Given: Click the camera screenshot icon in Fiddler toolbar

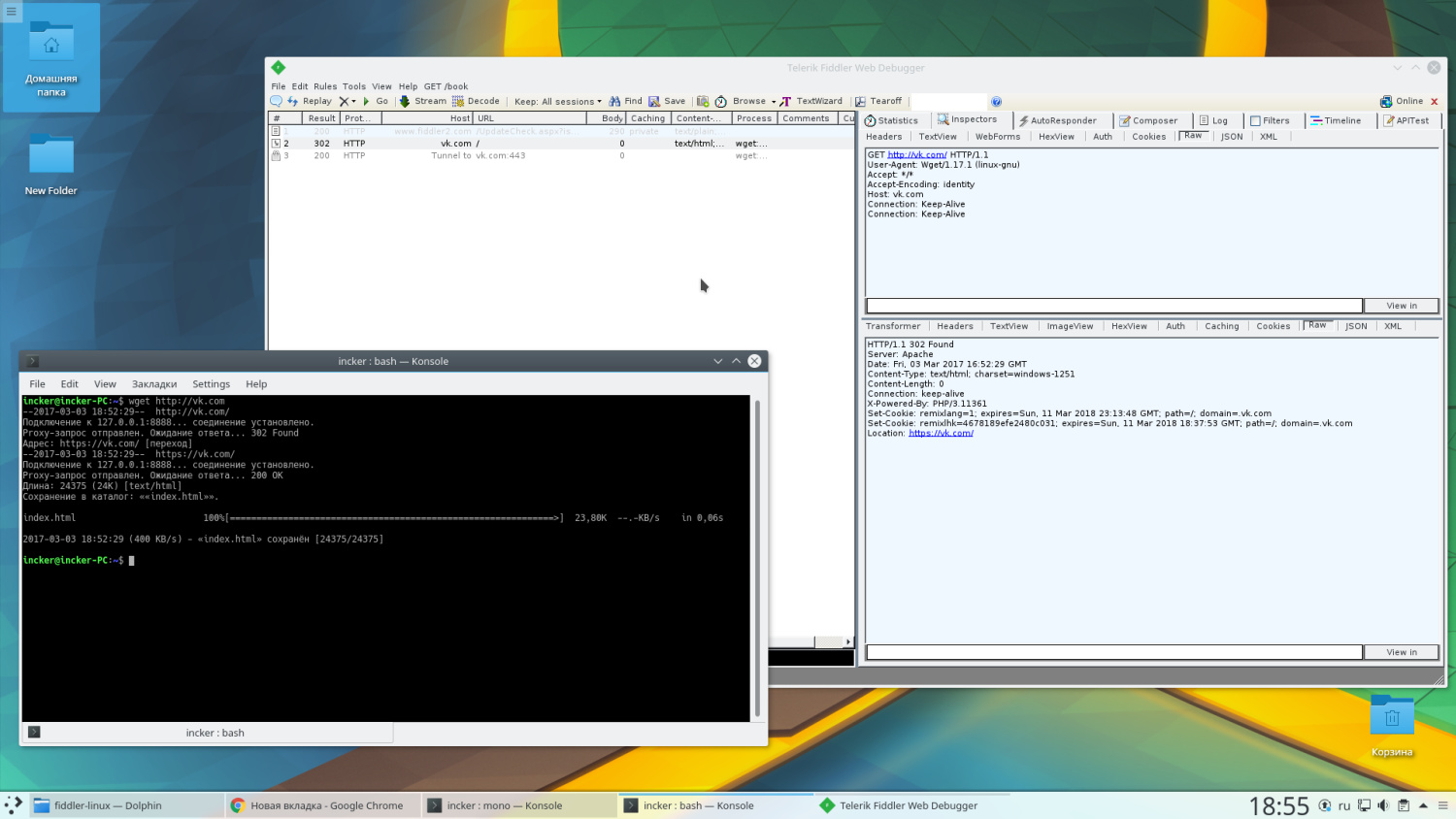Looking at the screenshot, I should (703, 101).
